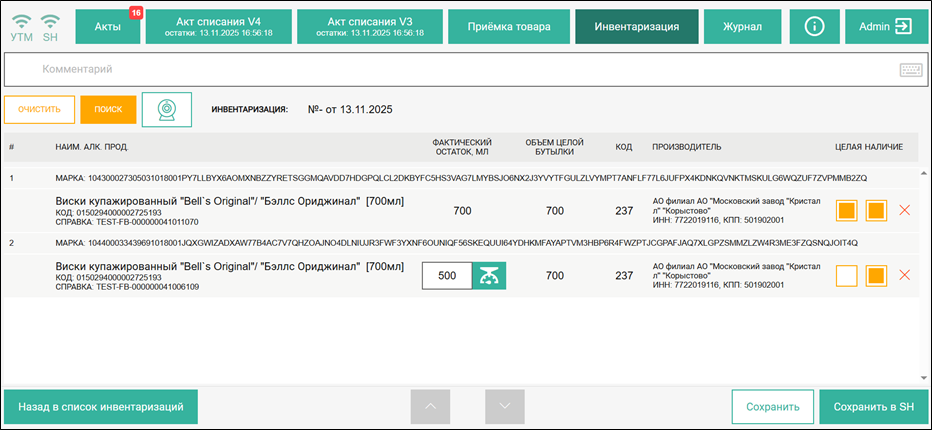Click the orange Поиск button
This screenshot has width=932, height=430.
point(108,109)
